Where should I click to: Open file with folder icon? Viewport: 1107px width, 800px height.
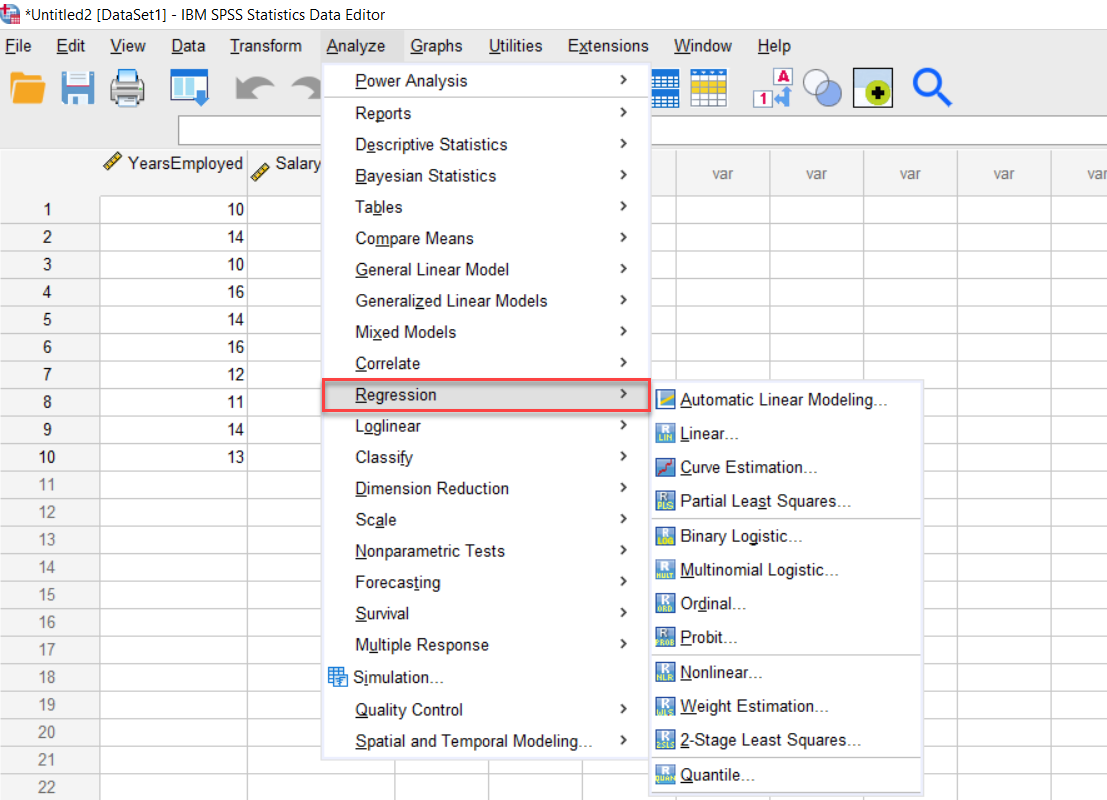(x=28, y=88)
